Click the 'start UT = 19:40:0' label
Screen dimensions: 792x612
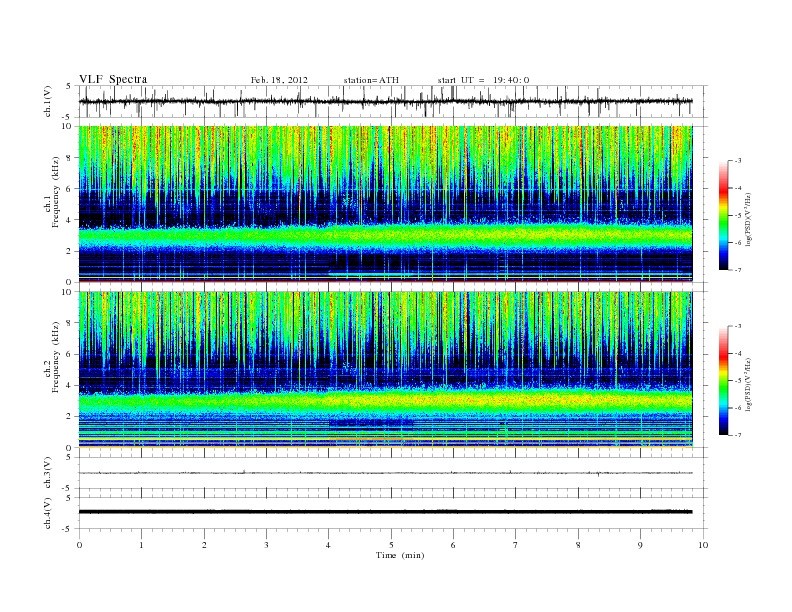coord(483,80)
